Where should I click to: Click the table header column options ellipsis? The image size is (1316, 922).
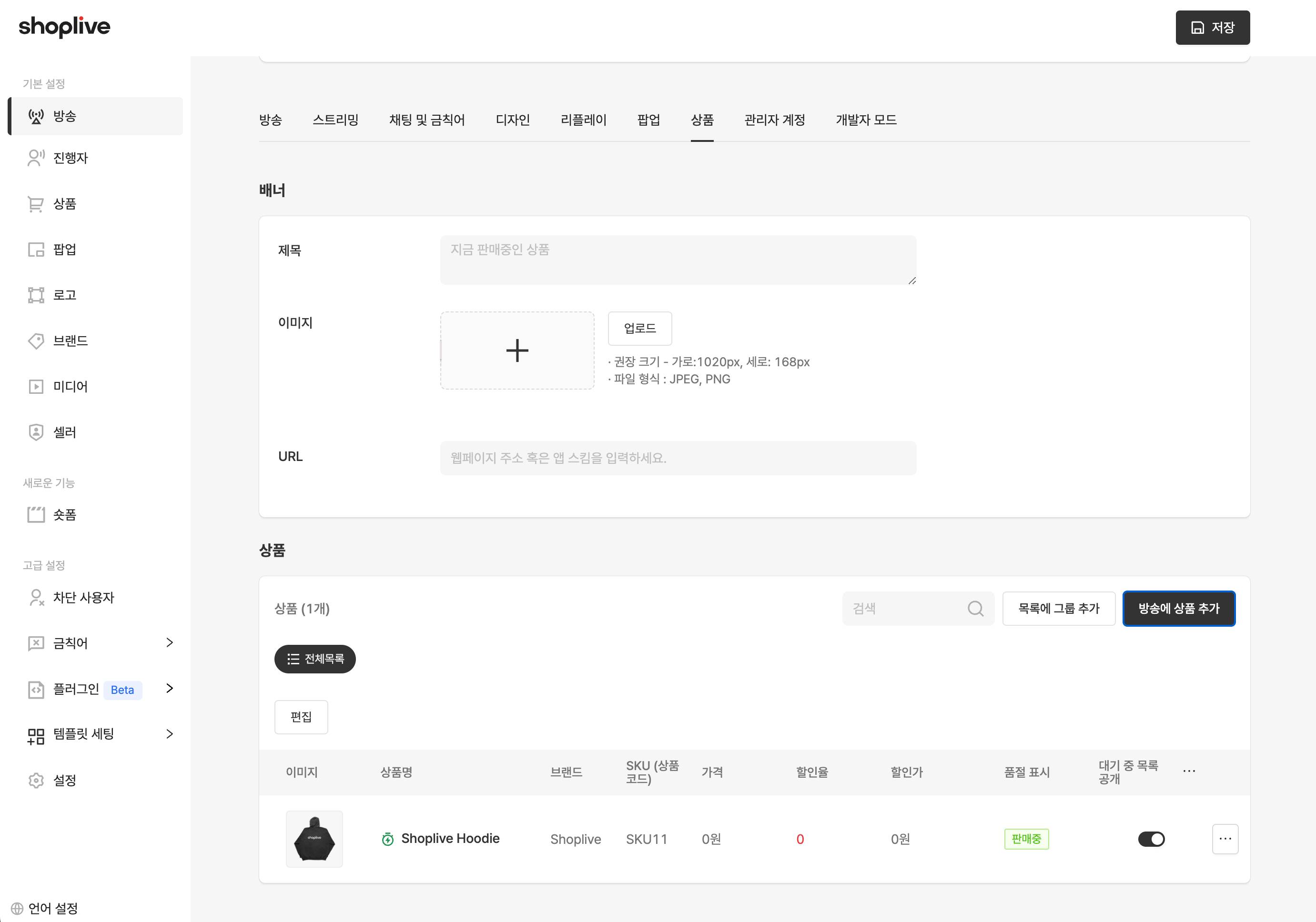[1189, 772]
